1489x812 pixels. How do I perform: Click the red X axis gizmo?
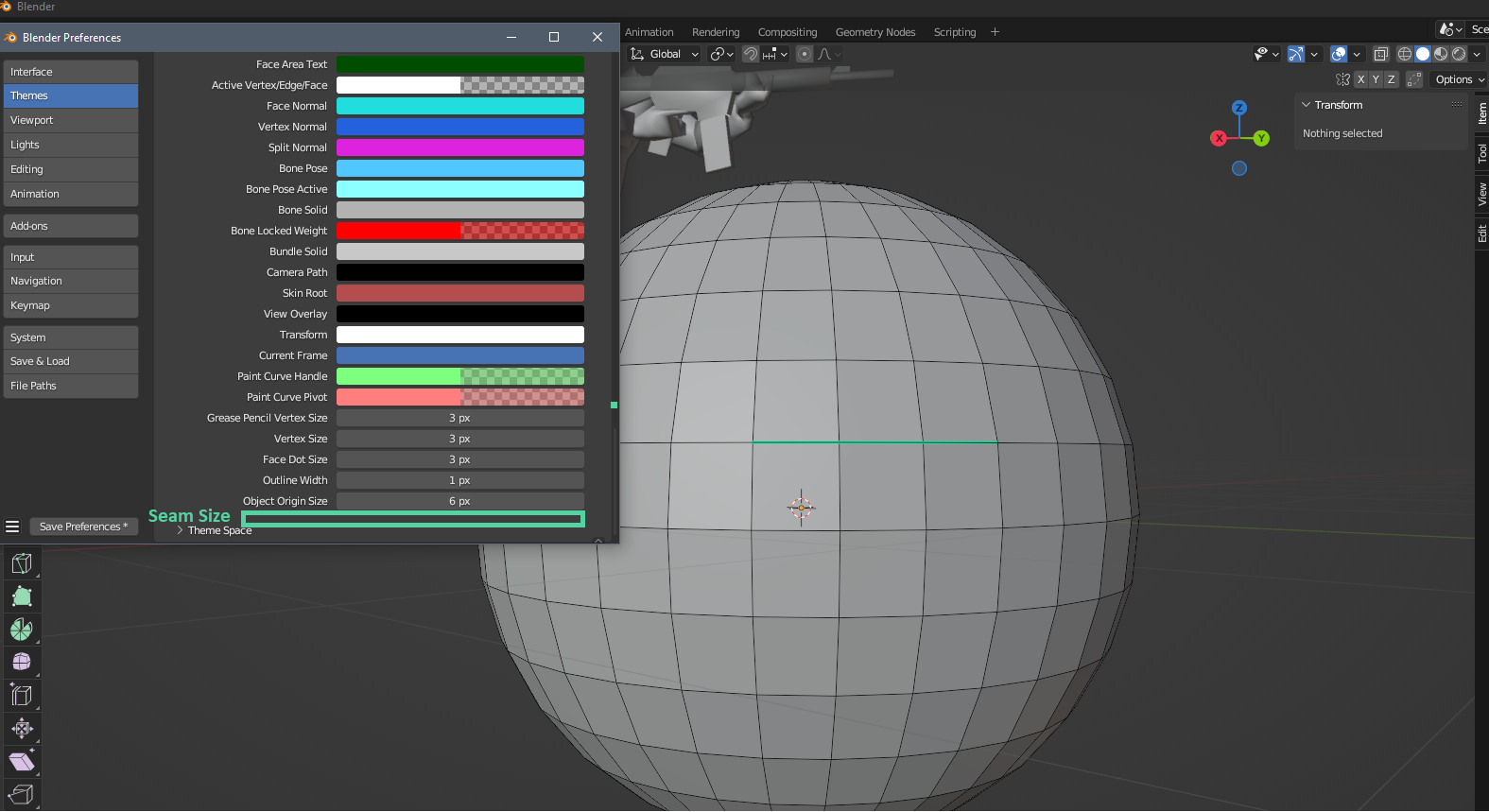(x=1219, y=138)
